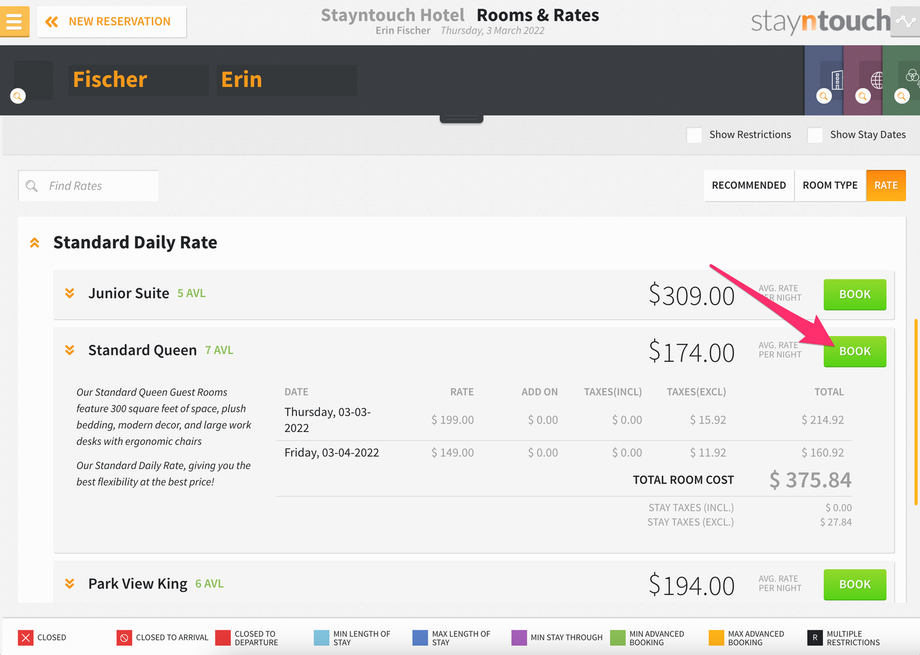The image size is (920, 655).
Task: Click the $ 27.84 stay taxes excluded value
Action: (836, 522)
